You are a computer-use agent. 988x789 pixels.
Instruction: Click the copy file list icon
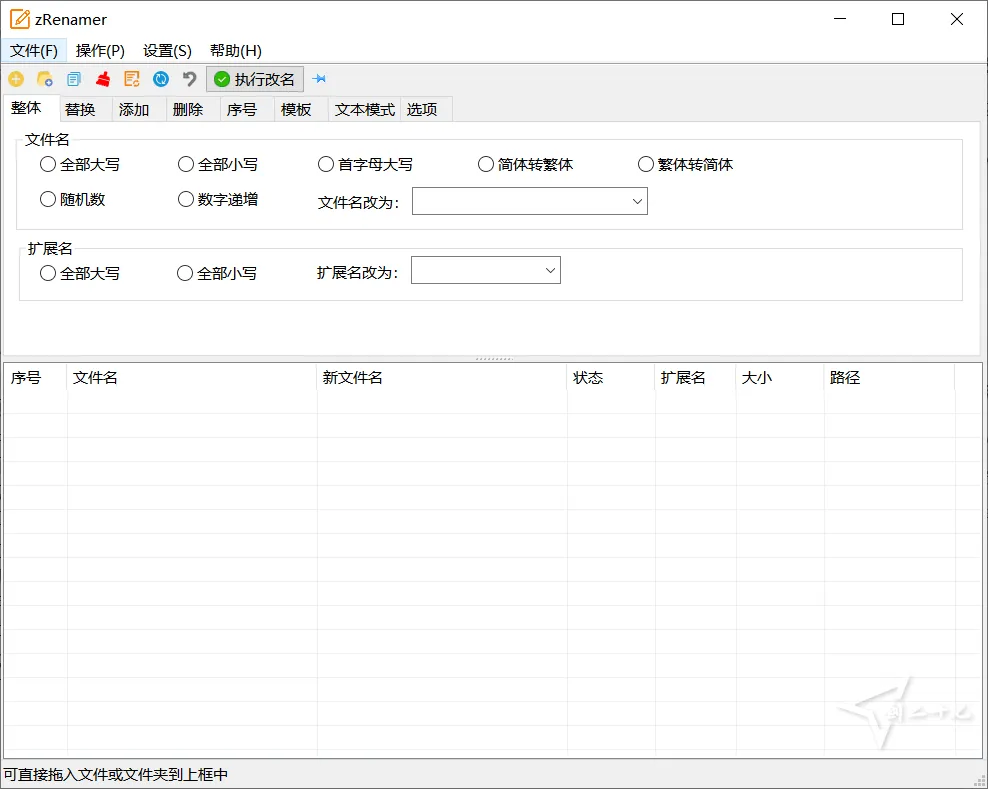click(x=74, y=78)
